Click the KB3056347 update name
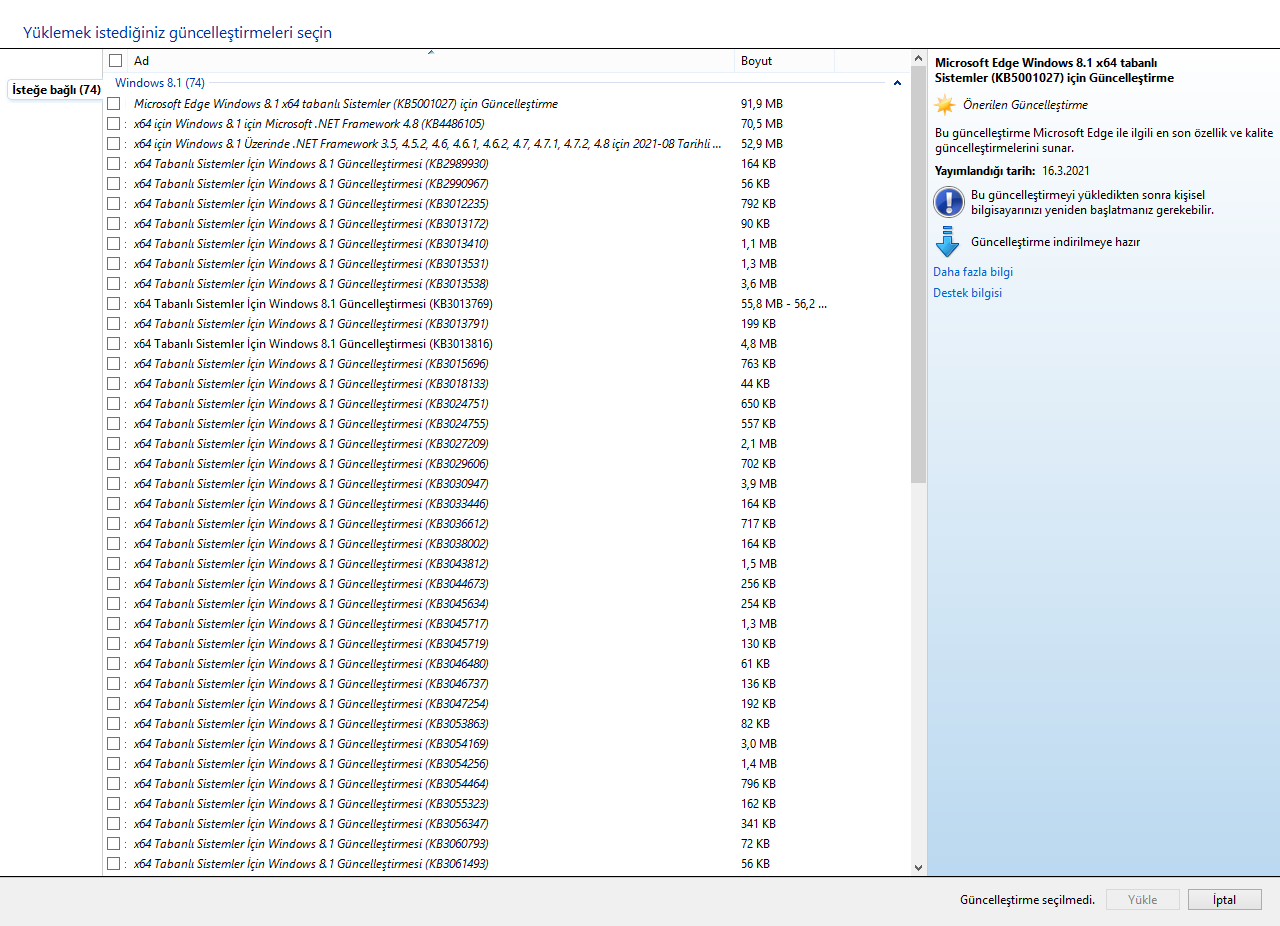 point(311,824)
